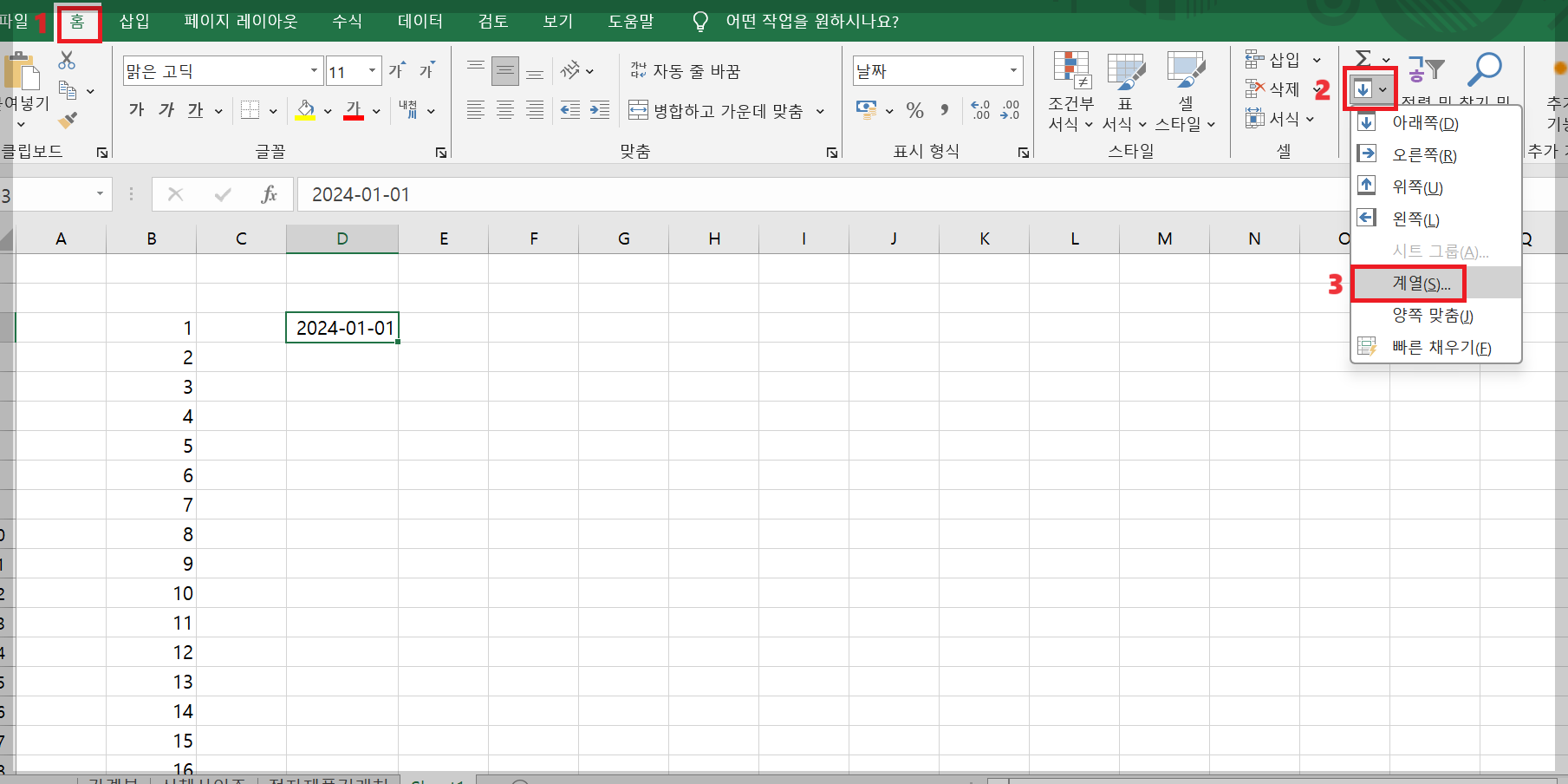Switch to 수식 ribbon tab

[x=347, y=21]
